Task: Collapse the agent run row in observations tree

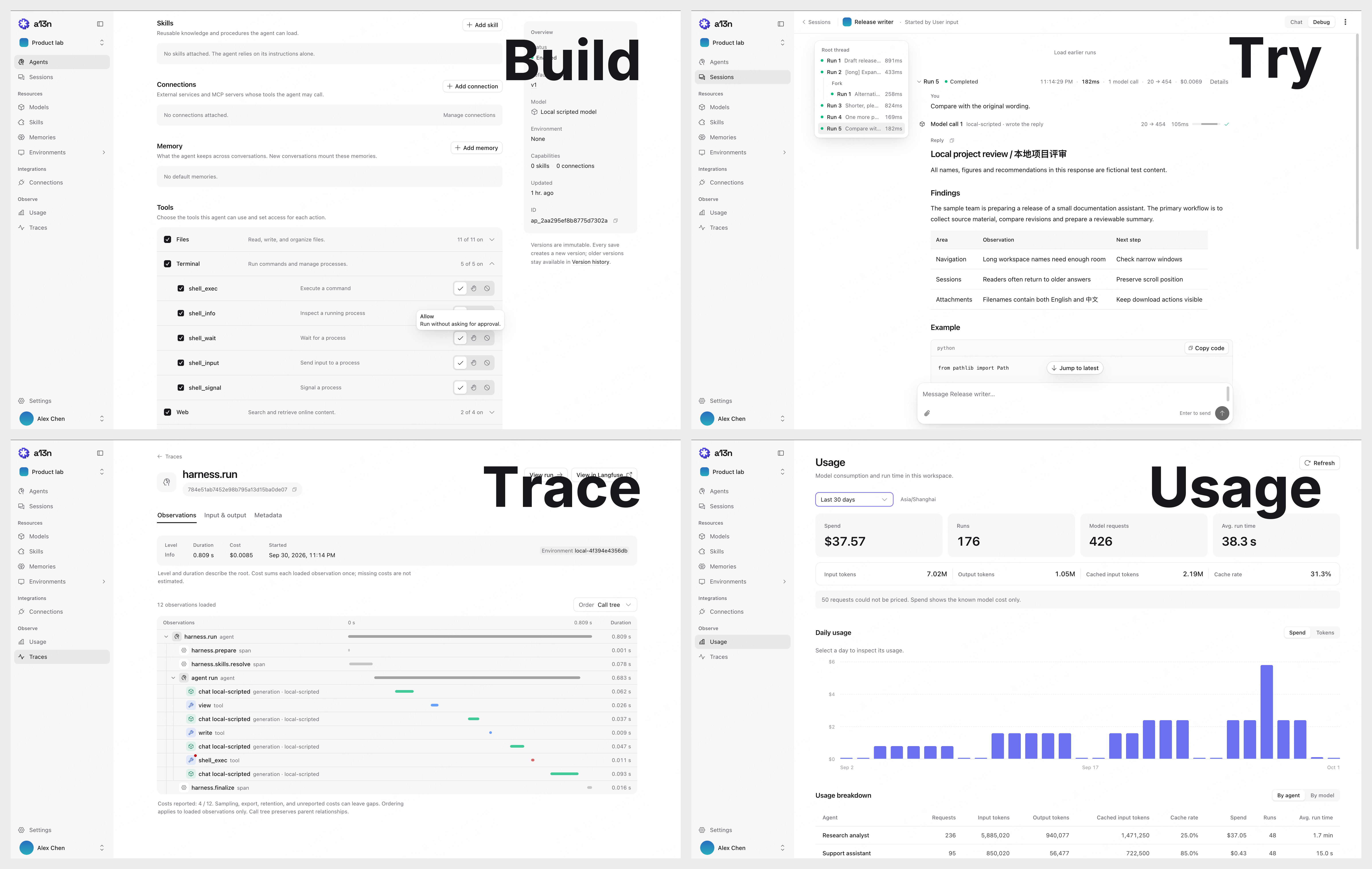Action: click(x=173, y=678)
